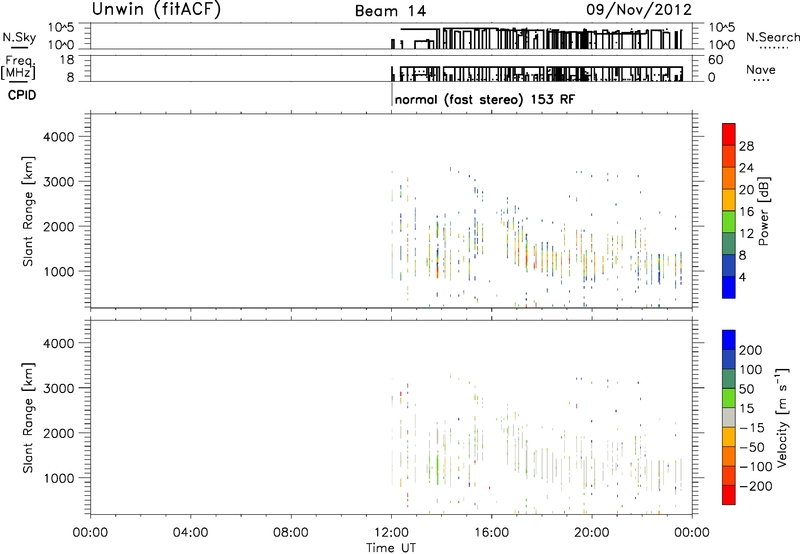Click the Velocity colorbar segment between -50 and -100
Screen dimensions: 800x554
pos(729,456)
